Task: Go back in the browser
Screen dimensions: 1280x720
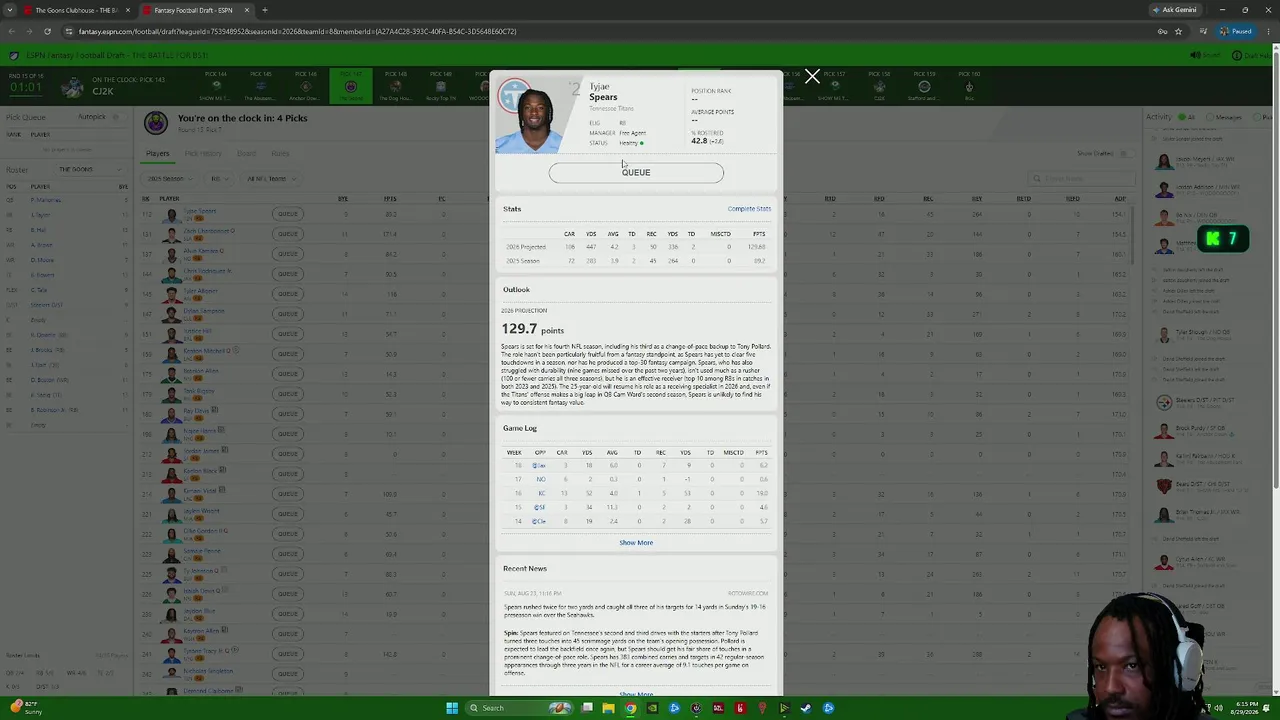Action: click(11, 31)
